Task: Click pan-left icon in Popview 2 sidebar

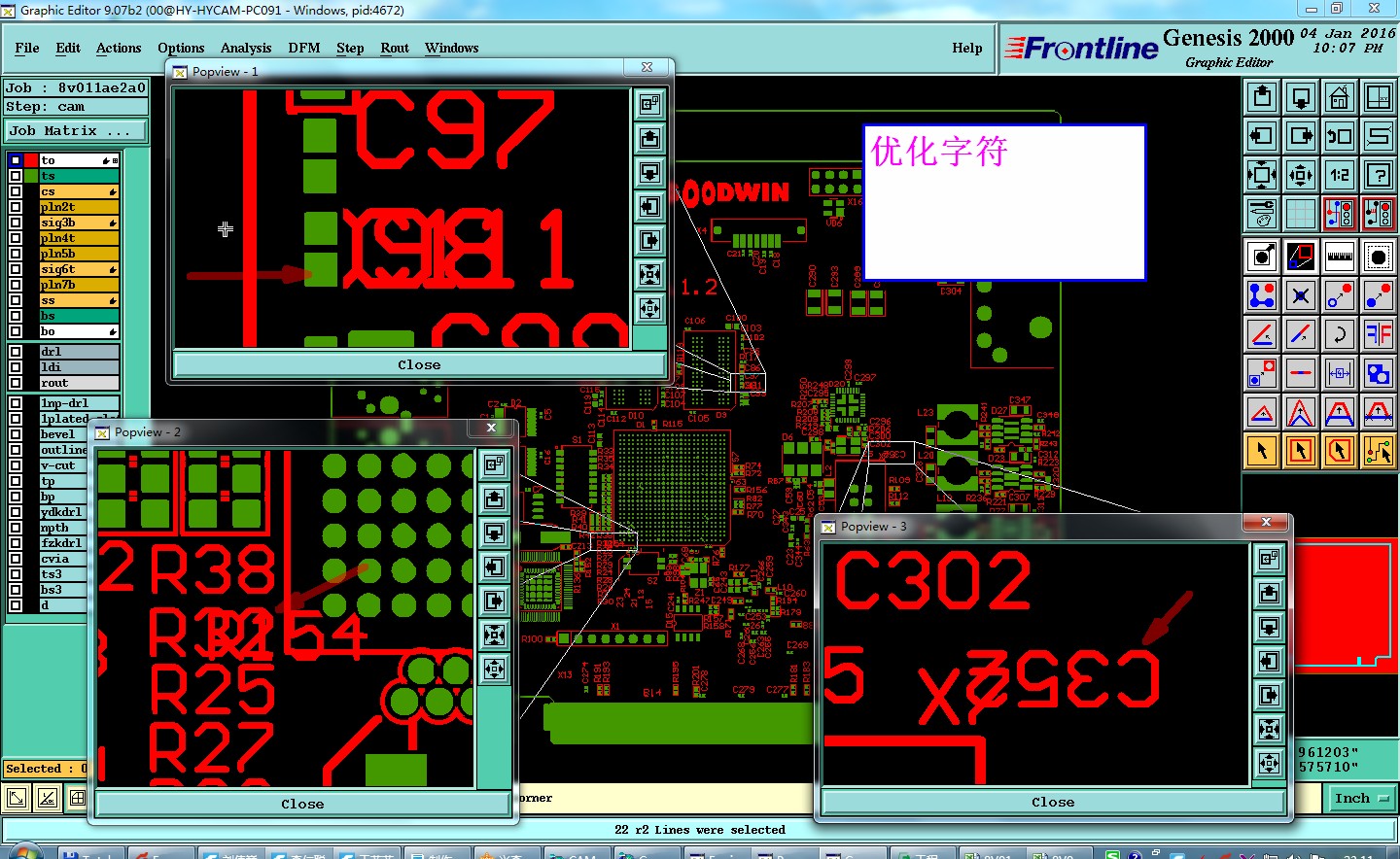Action: tap(495, 567)
